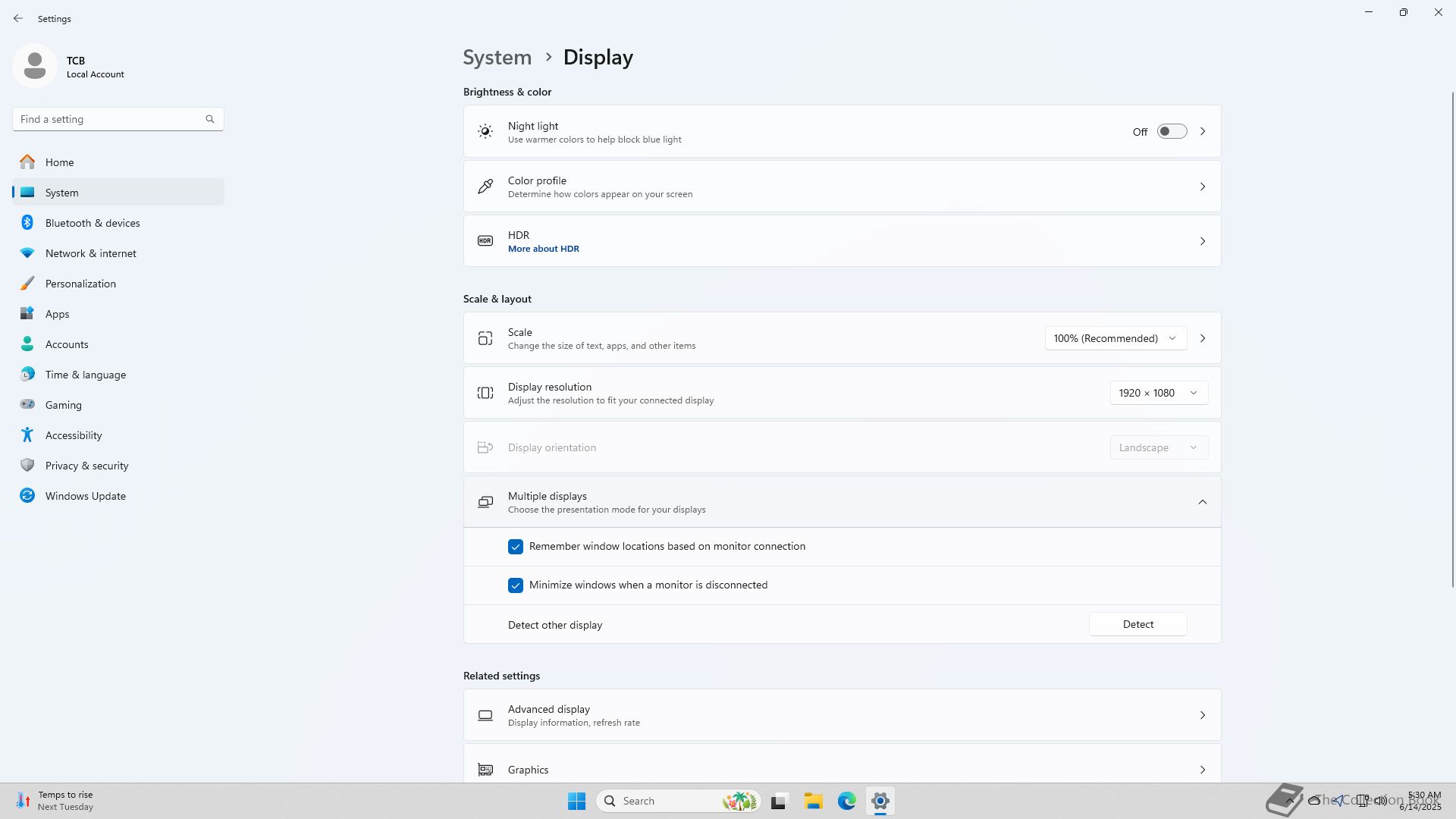Click the Windows Update sync icon
This screenshot has width=1456, height=819.
click(27, 496)
